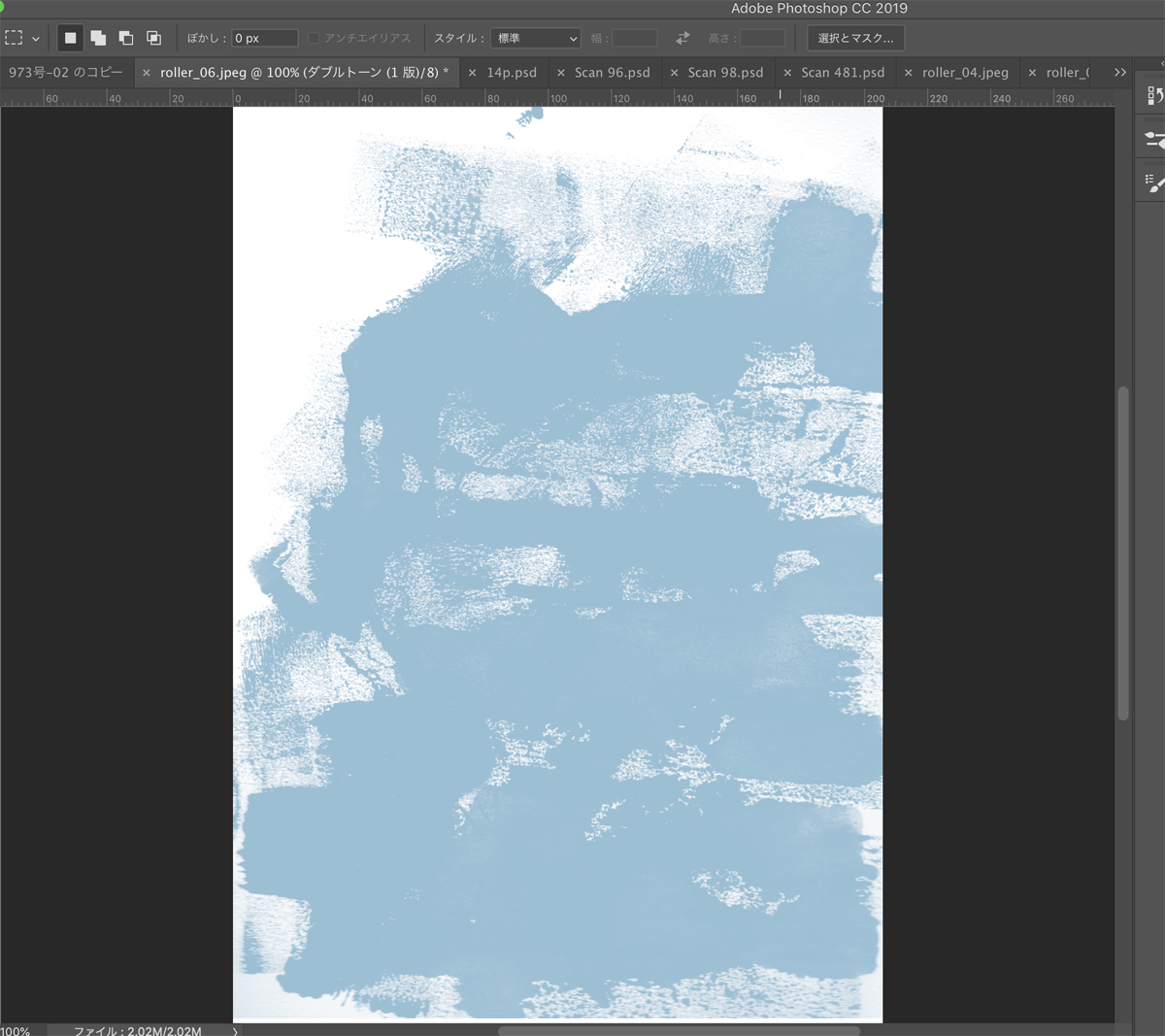
Task: Open the スタイル dropdown showing 標準
Action: (535, 38)
